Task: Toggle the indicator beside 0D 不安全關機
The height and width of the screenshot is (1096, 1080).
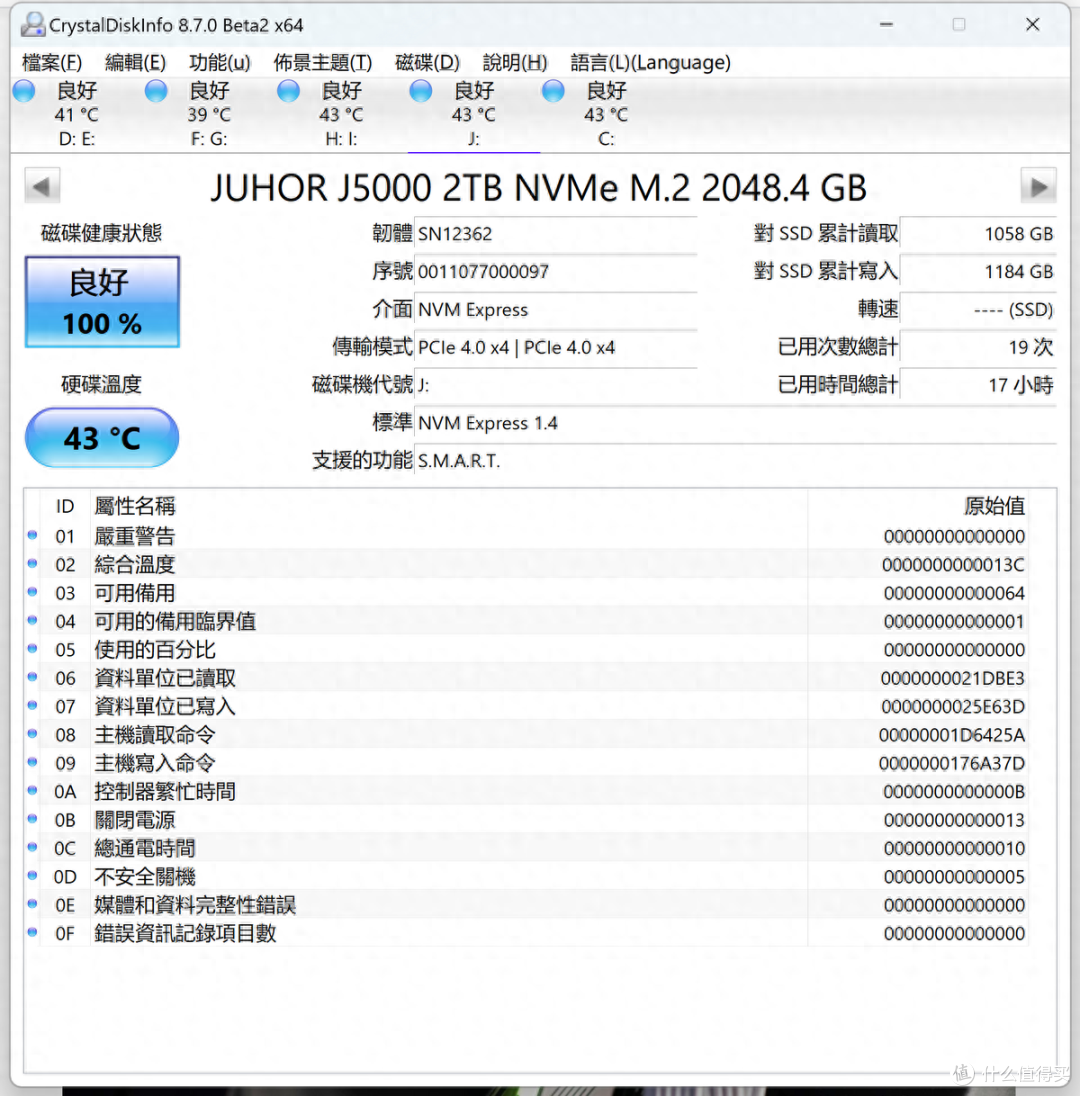Action: (x=31, y=877)
